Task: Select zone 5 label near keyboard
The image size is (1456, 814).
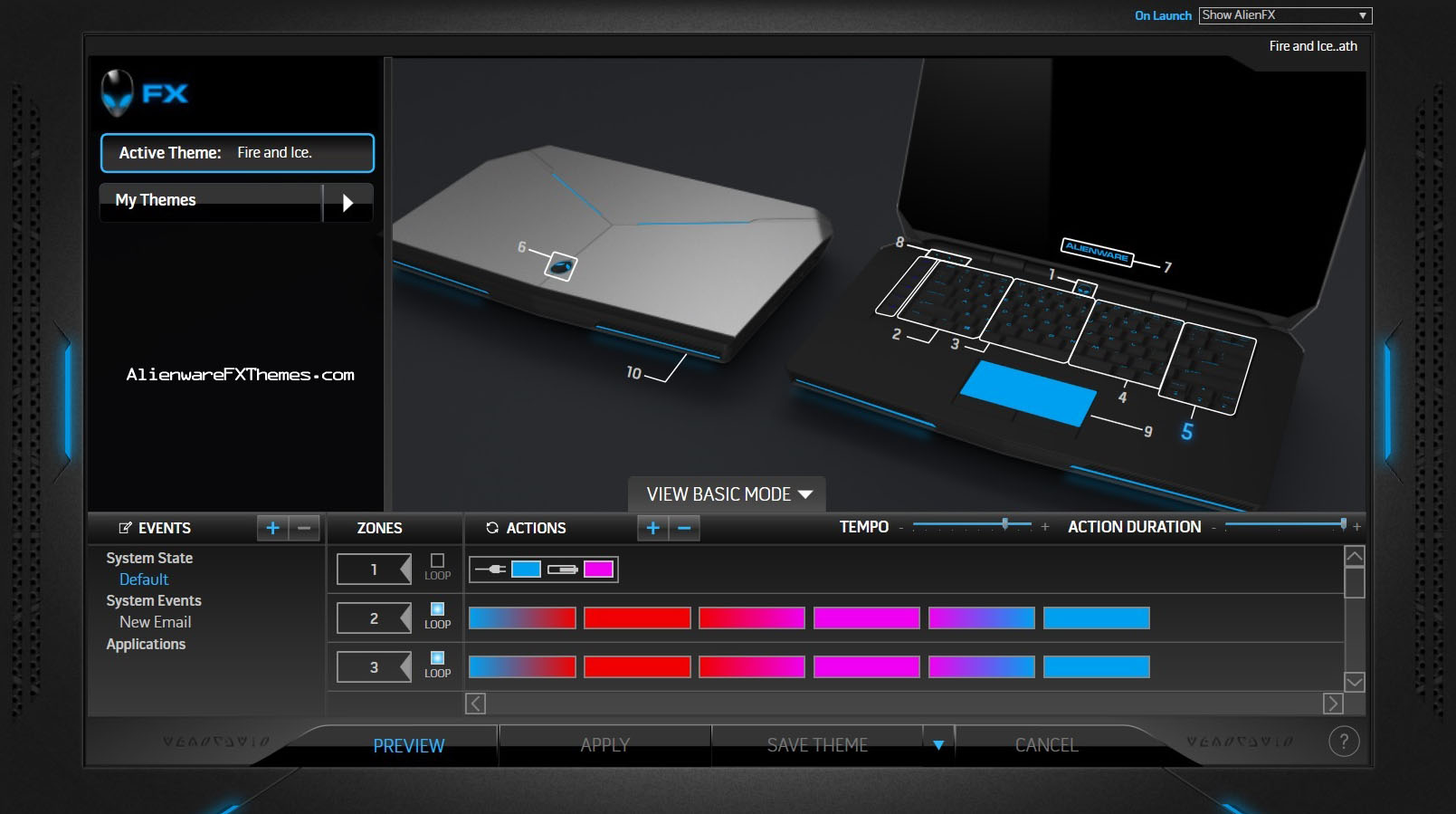Action: 1187,432
